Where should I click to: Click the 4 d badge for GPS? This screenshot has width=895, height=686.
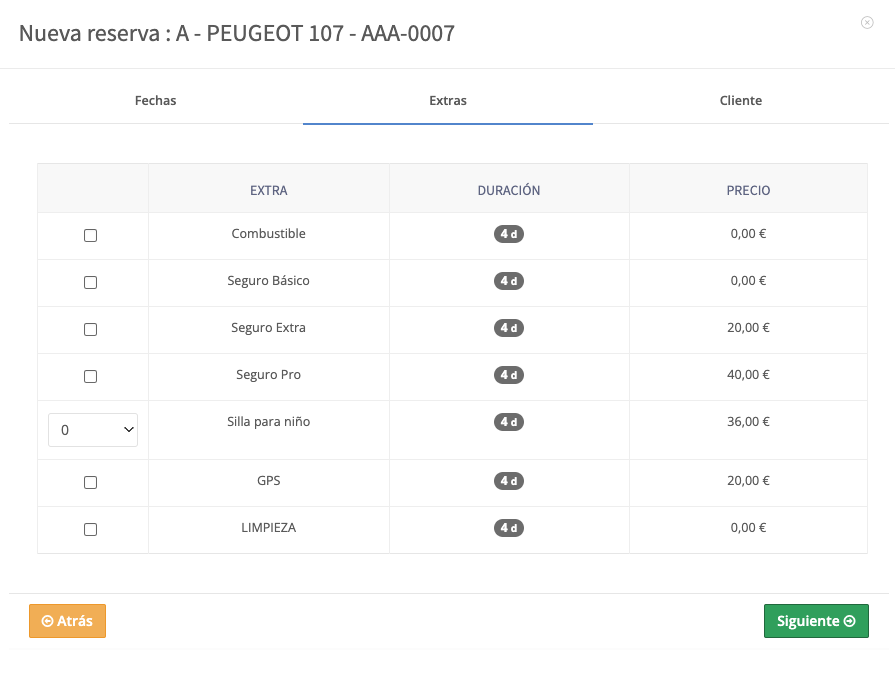[509, 481]
